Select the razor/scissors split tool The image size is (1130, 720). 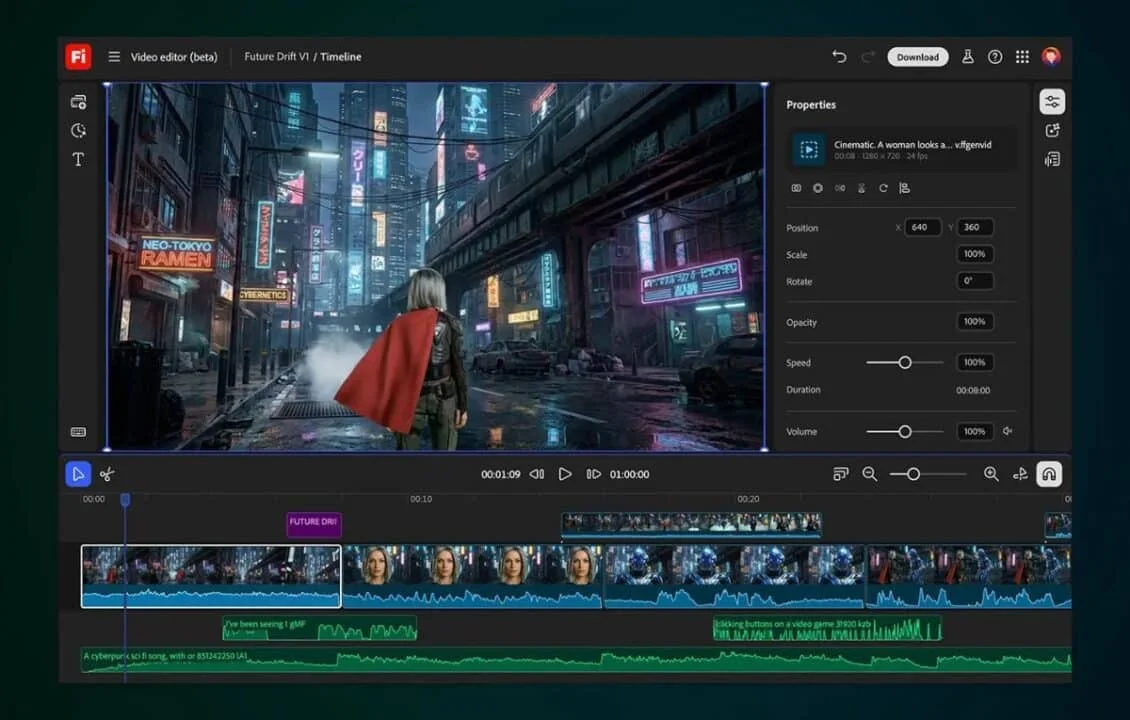pos(107,474)
